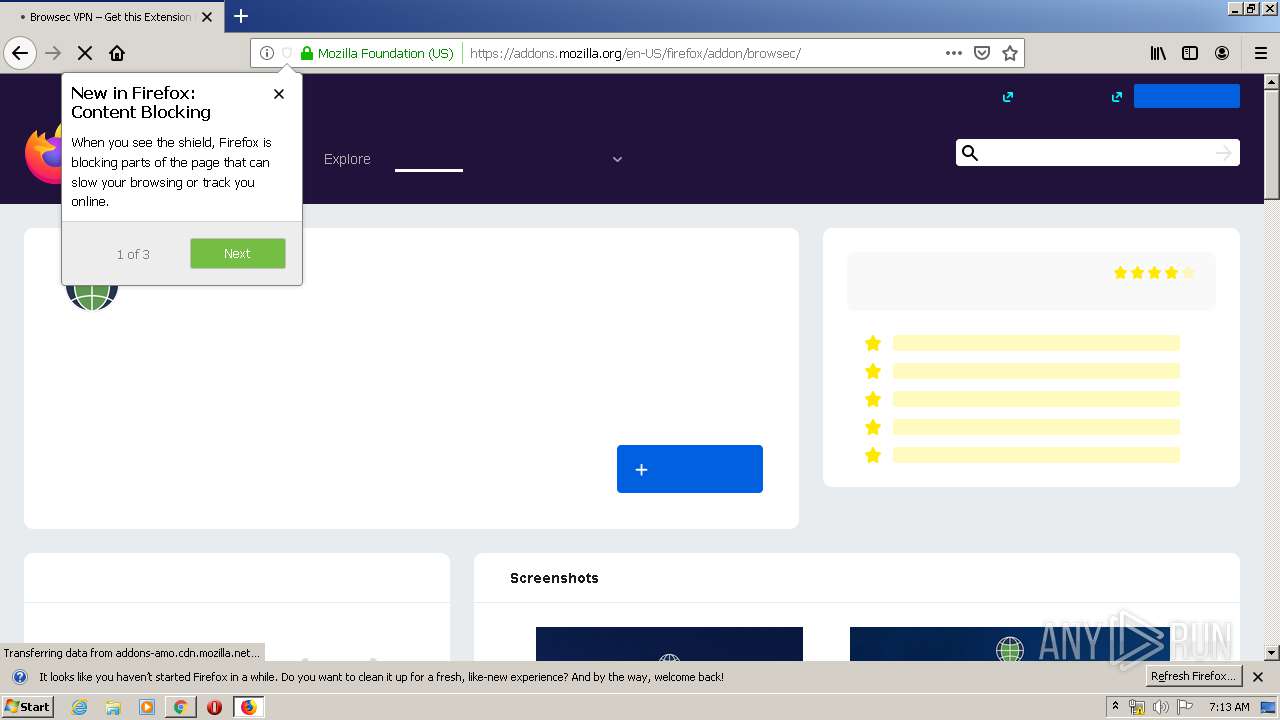Click the overall star rating
The width and height of the screenshot is (1280, 720).
[1154, 272]
